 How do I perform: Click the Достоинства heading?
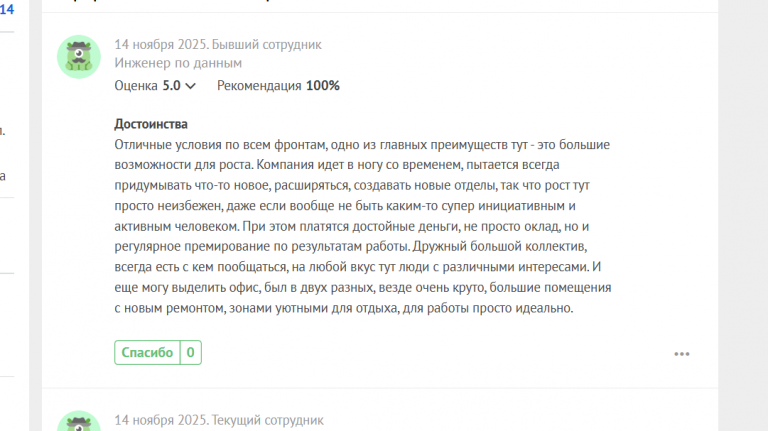coord(151,125)
